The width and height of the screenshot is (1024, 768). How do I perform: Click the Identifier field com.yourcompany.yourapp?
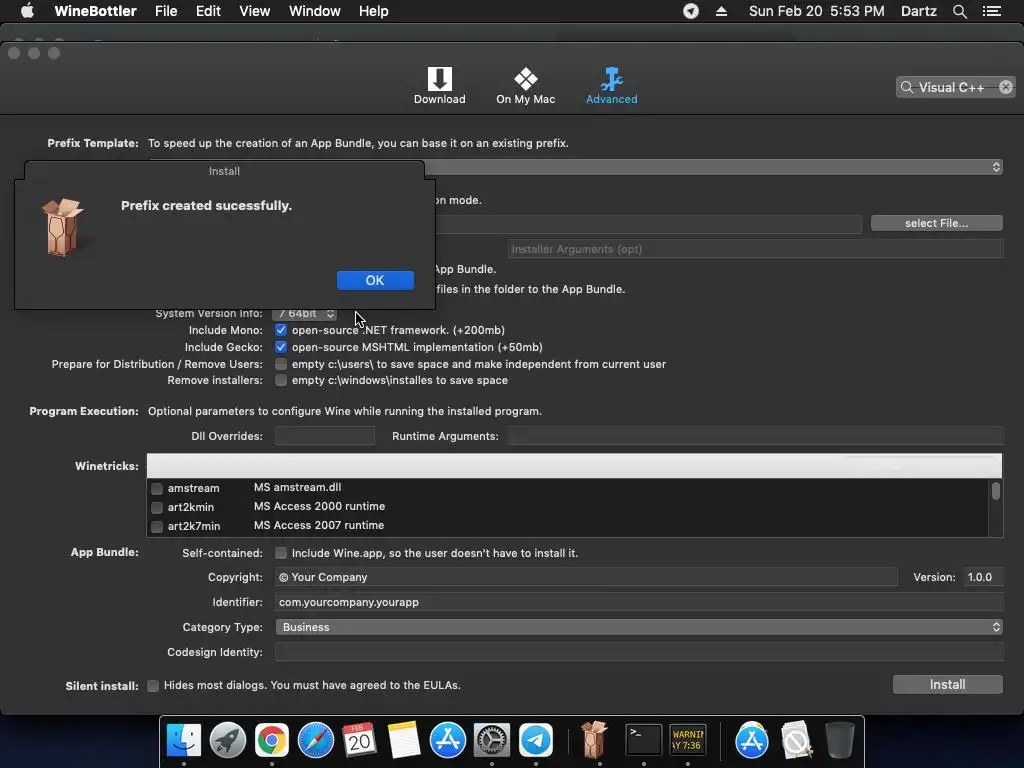tap(639, 602)
